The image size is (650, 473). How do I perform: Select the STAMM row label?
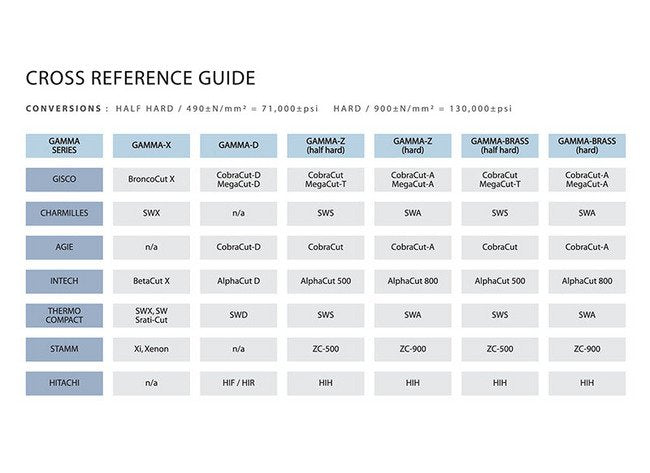(64, 350)
